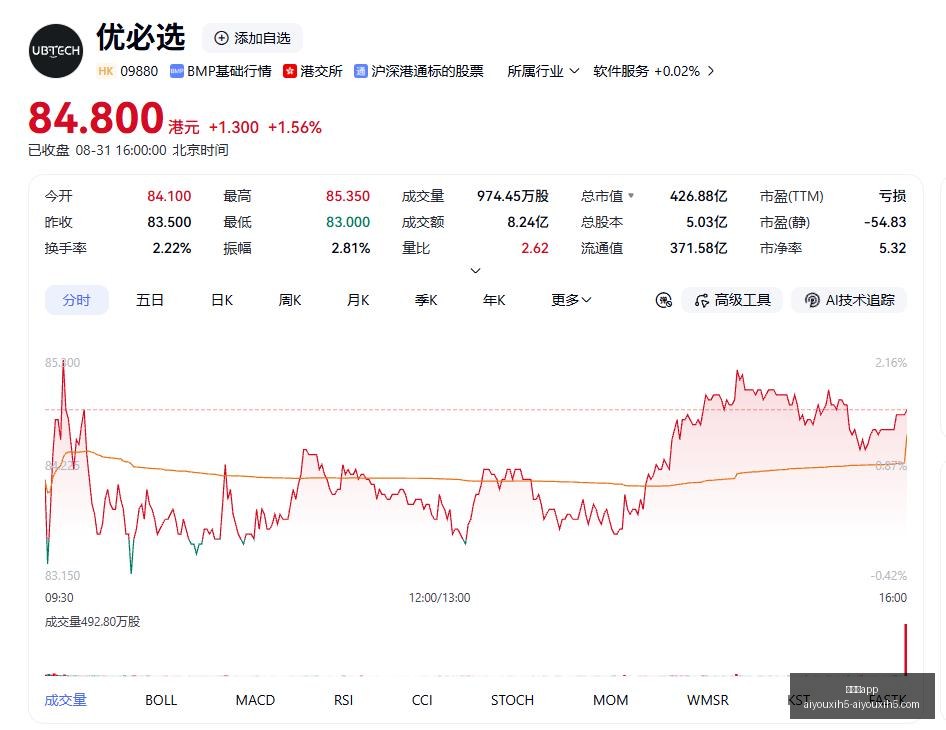
Task: Click 量比 value 2.62
Action: click(x=535, y=248)
